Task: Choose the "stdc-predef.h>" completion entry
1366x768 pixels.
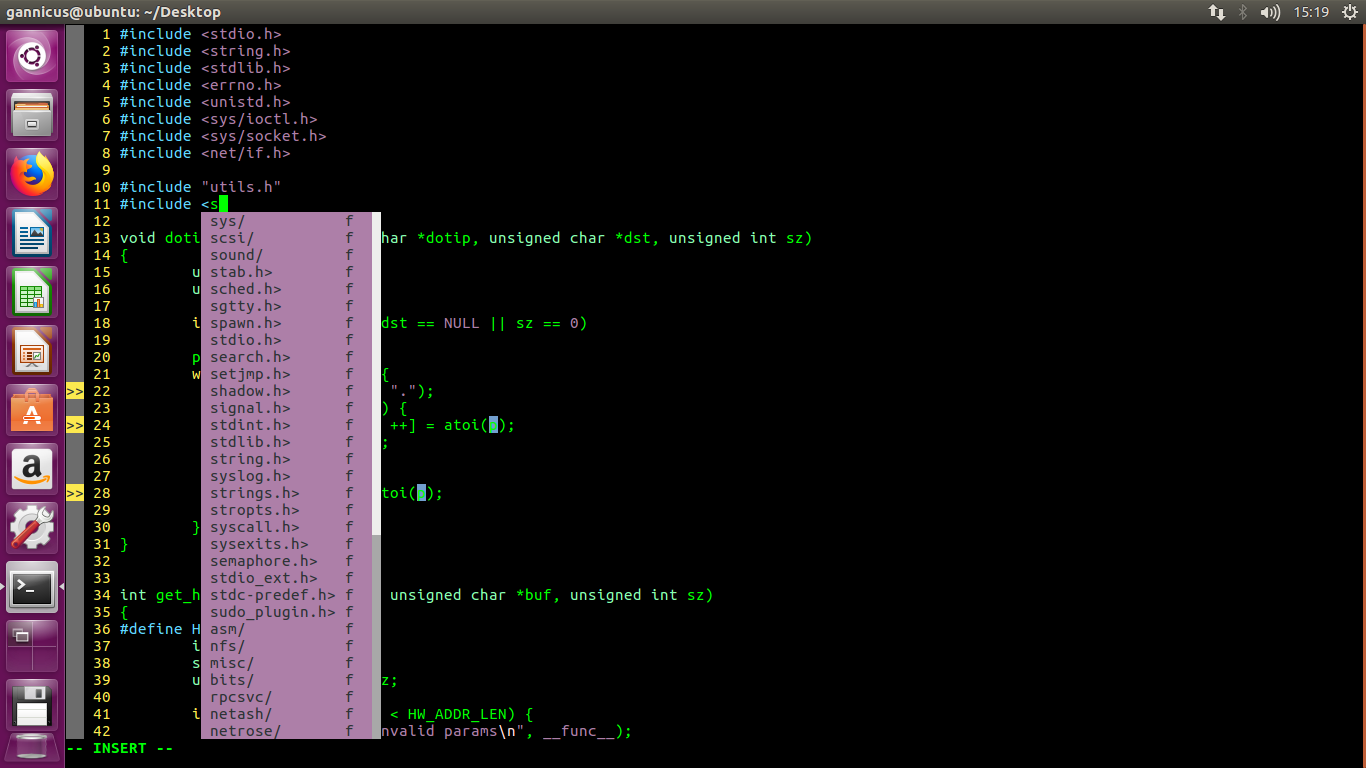Action: 286,595
